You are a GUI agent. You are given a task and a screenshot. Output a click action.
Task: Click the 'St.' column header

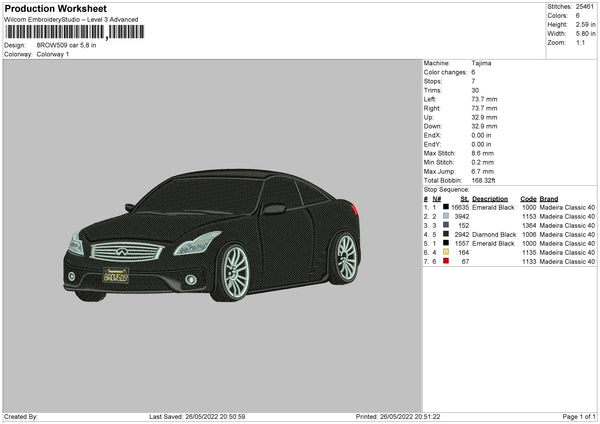coord(465,199)
